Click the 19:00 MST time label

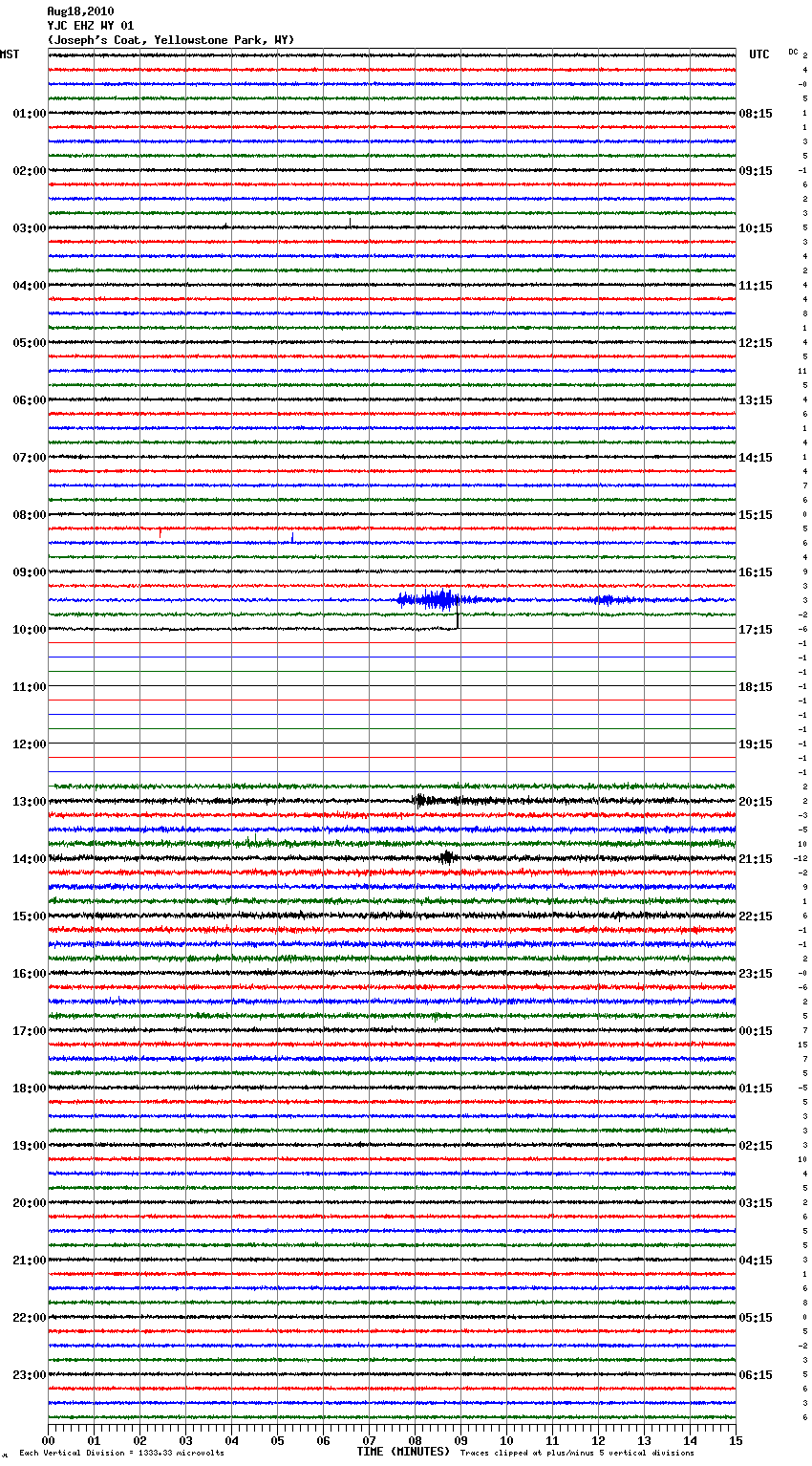coord(30,1146)
